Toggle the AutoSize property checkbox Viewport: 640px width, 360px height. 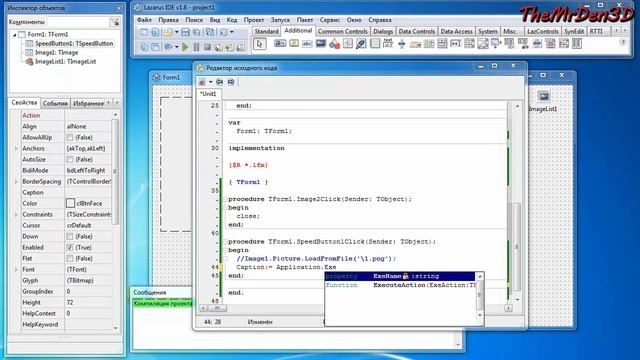click(x=70, y=160)
